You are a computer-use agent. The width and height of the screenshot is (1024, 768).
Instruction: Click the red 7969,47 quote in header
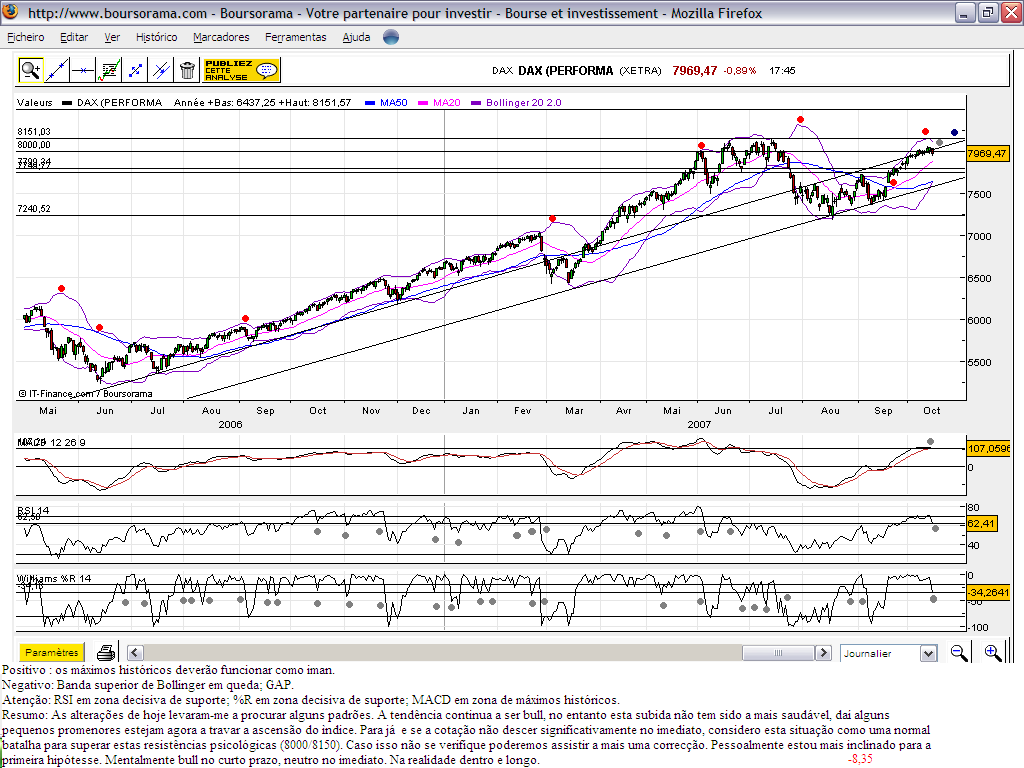coord(694,71)
